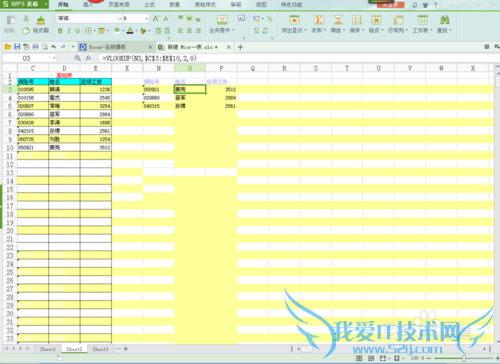Click the Increase decimal places icon
This screenshot has height=364, width=500.
(x=256, y=31)
